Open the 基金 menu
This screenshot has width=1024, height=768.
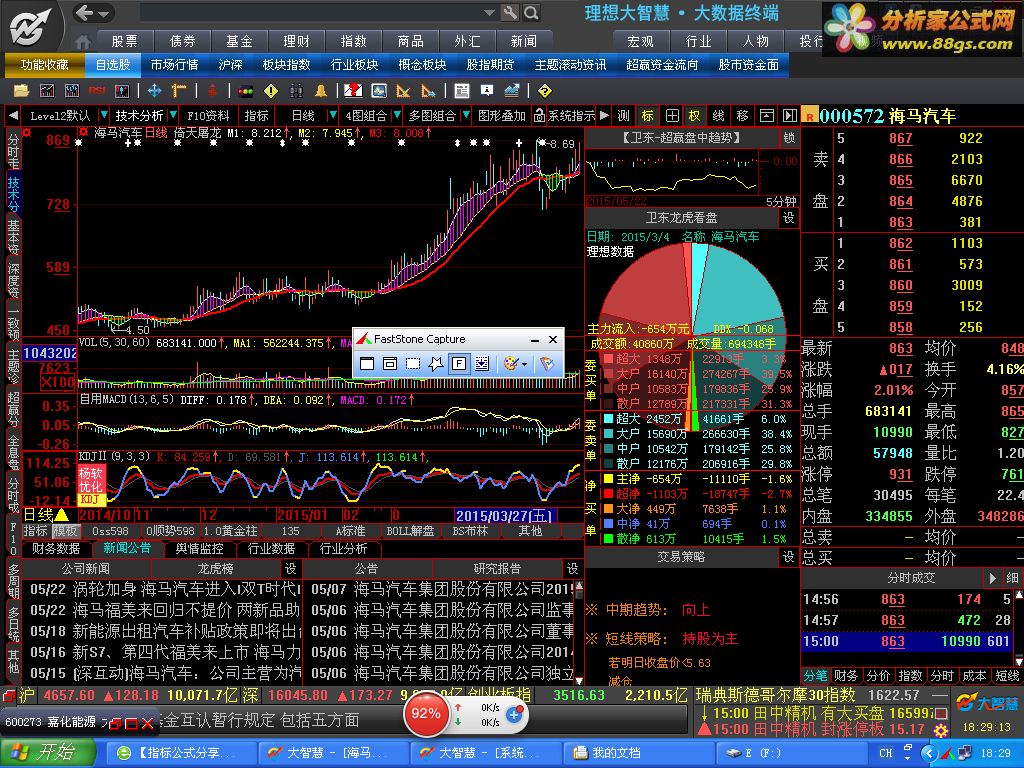coord(239,42)
